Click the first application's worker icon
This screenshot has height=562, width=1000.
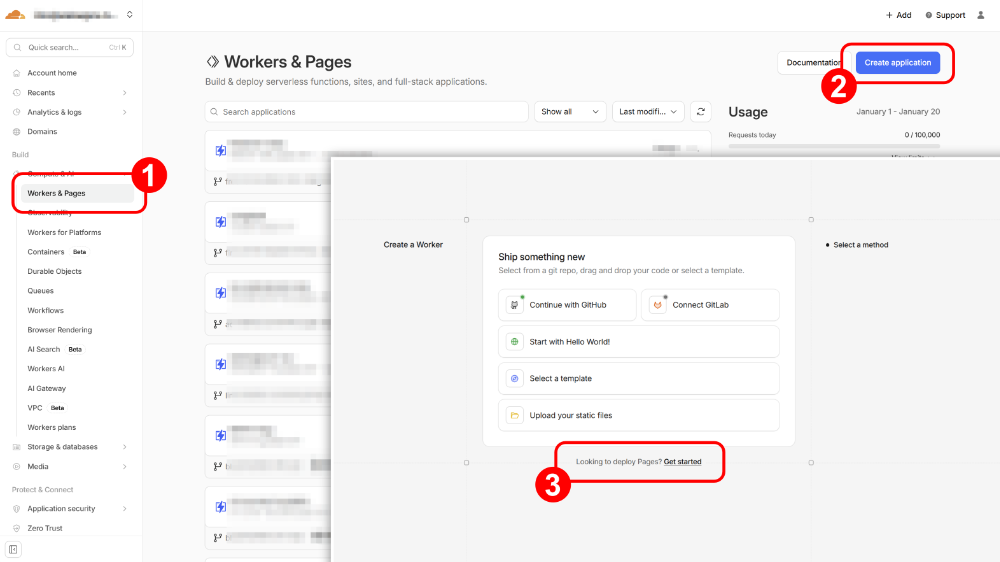[x=221, y=151]
